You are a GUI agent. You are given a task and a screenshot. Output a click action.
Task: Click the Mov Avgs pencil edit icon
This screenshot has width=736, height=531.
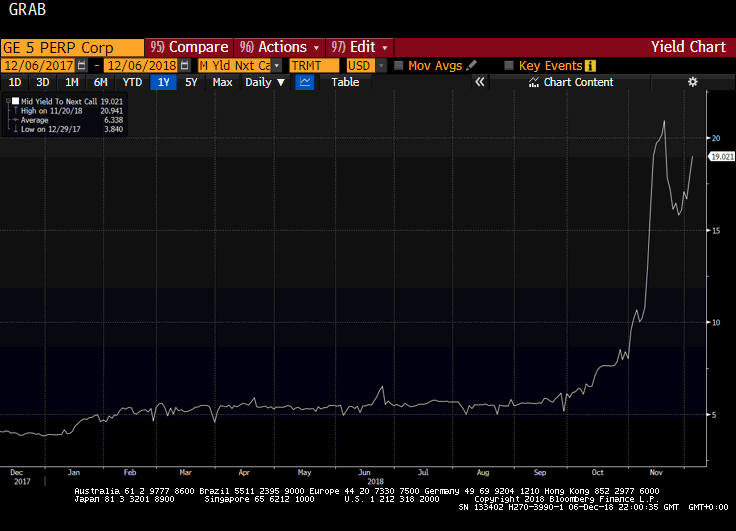click(x=472, y=65)
